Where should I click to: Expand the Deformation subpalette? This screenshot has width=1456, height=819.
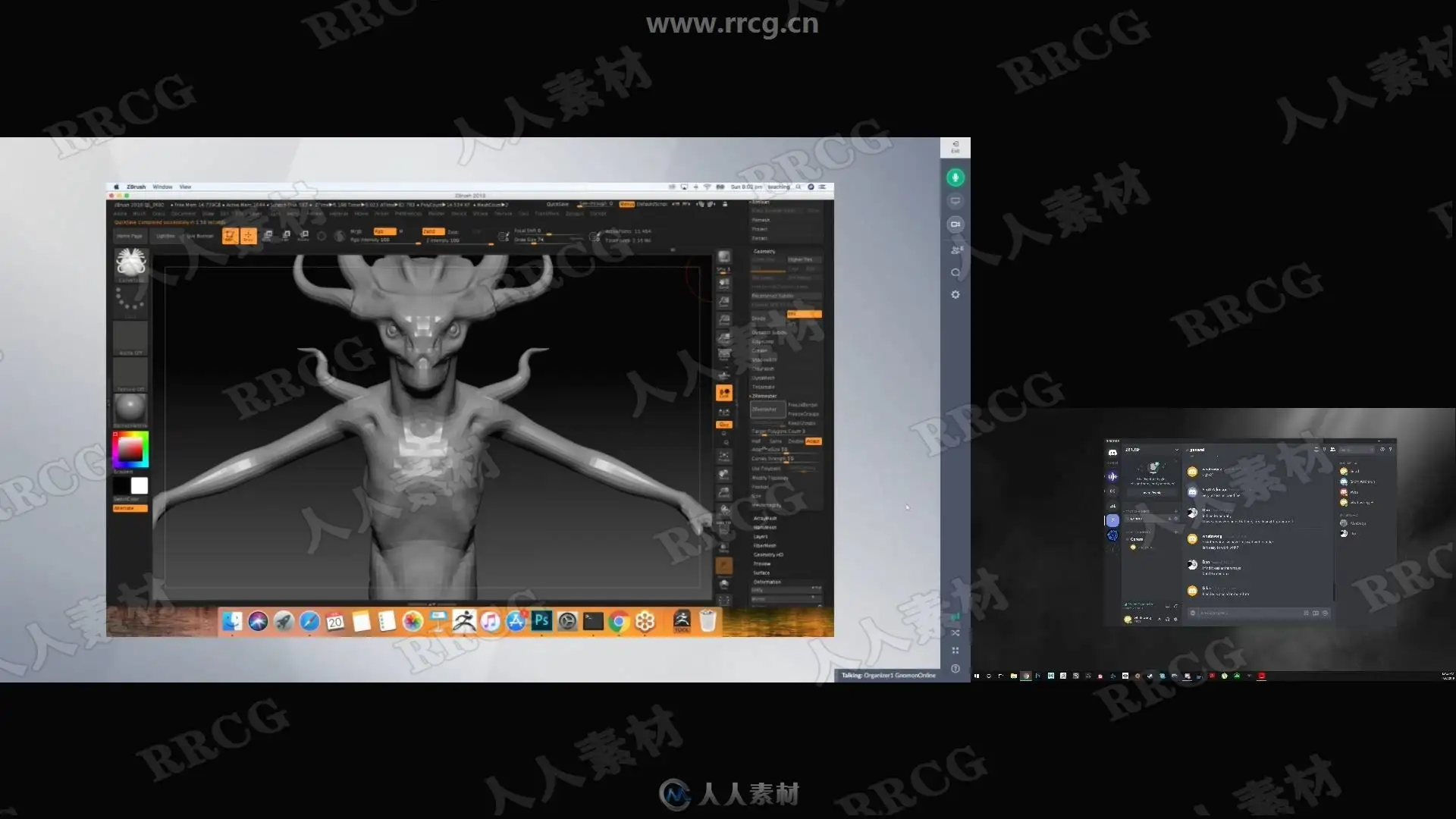pyautogui.click(x=767, y=582)
